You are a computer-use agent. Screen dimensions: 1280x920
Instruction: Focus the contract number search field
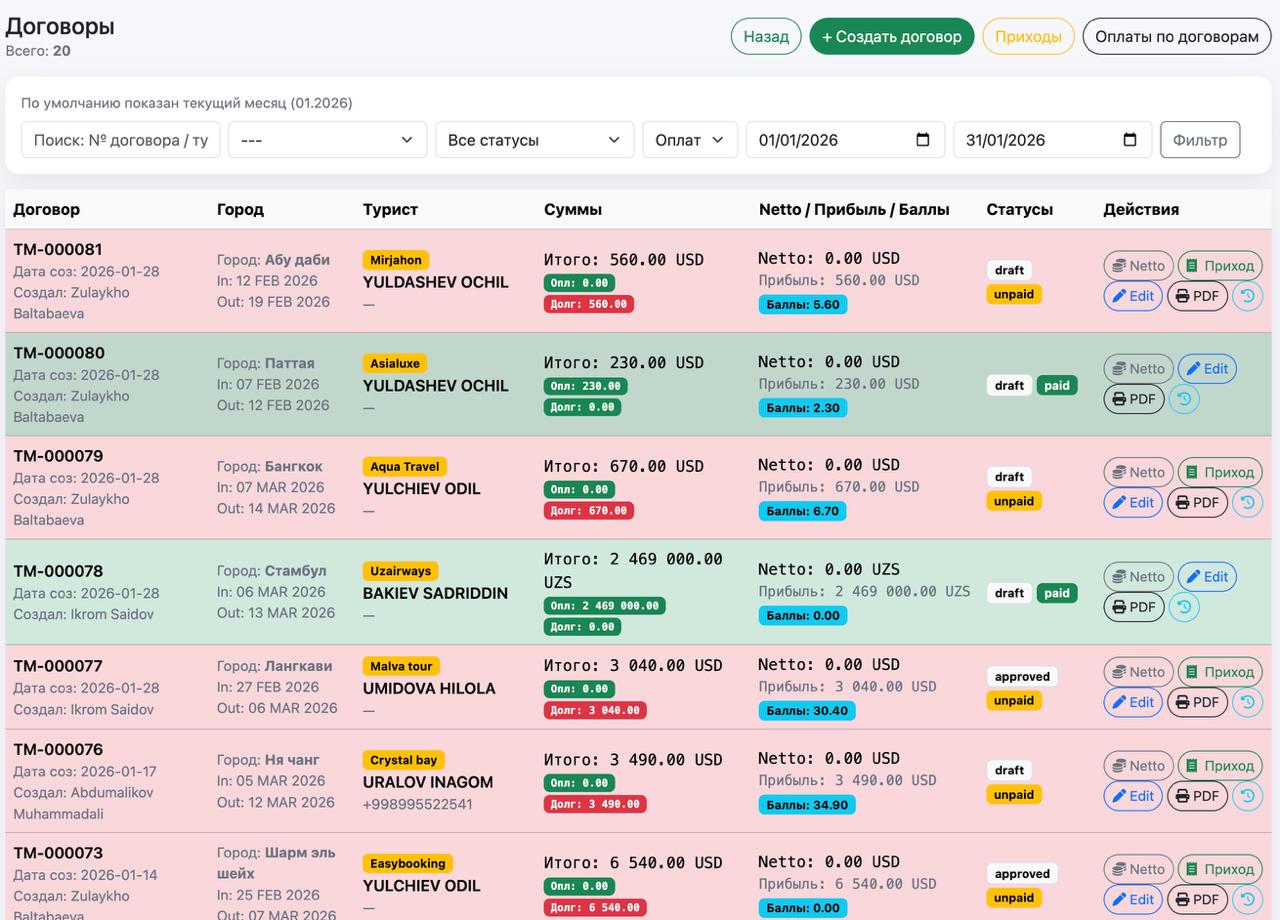pos(120,140)
